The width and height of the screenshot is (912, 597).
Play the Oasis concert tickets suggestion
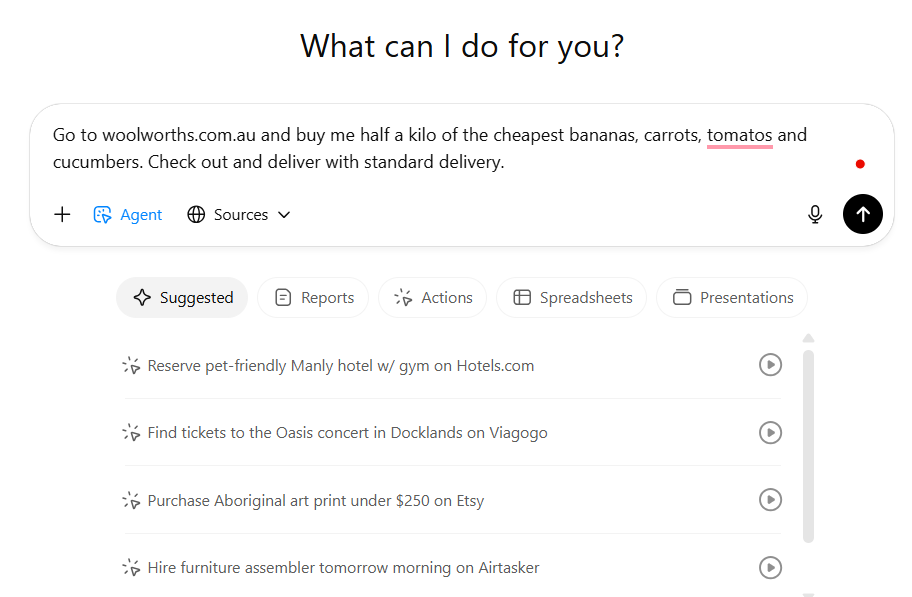[770, 432]
